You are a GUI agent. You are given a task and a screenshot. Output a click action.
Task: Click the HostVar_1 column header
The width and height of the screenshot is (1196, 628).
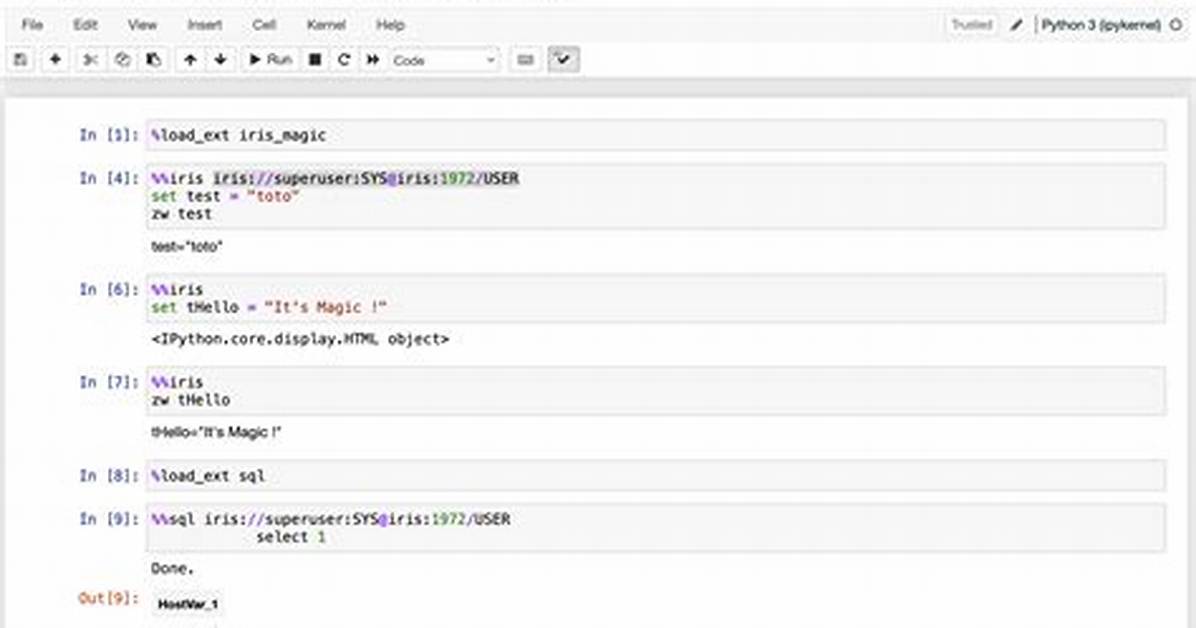point(188,604)
